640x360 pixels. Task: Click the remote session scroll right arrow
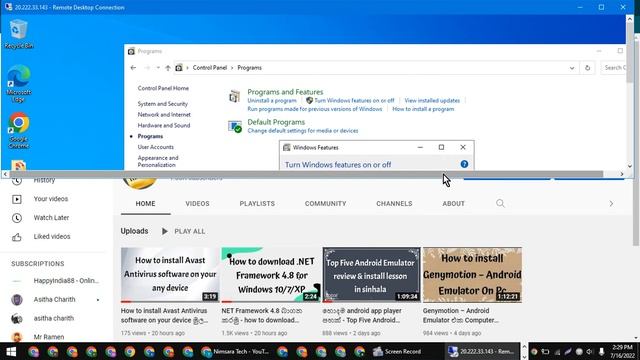tap(622, 174)
